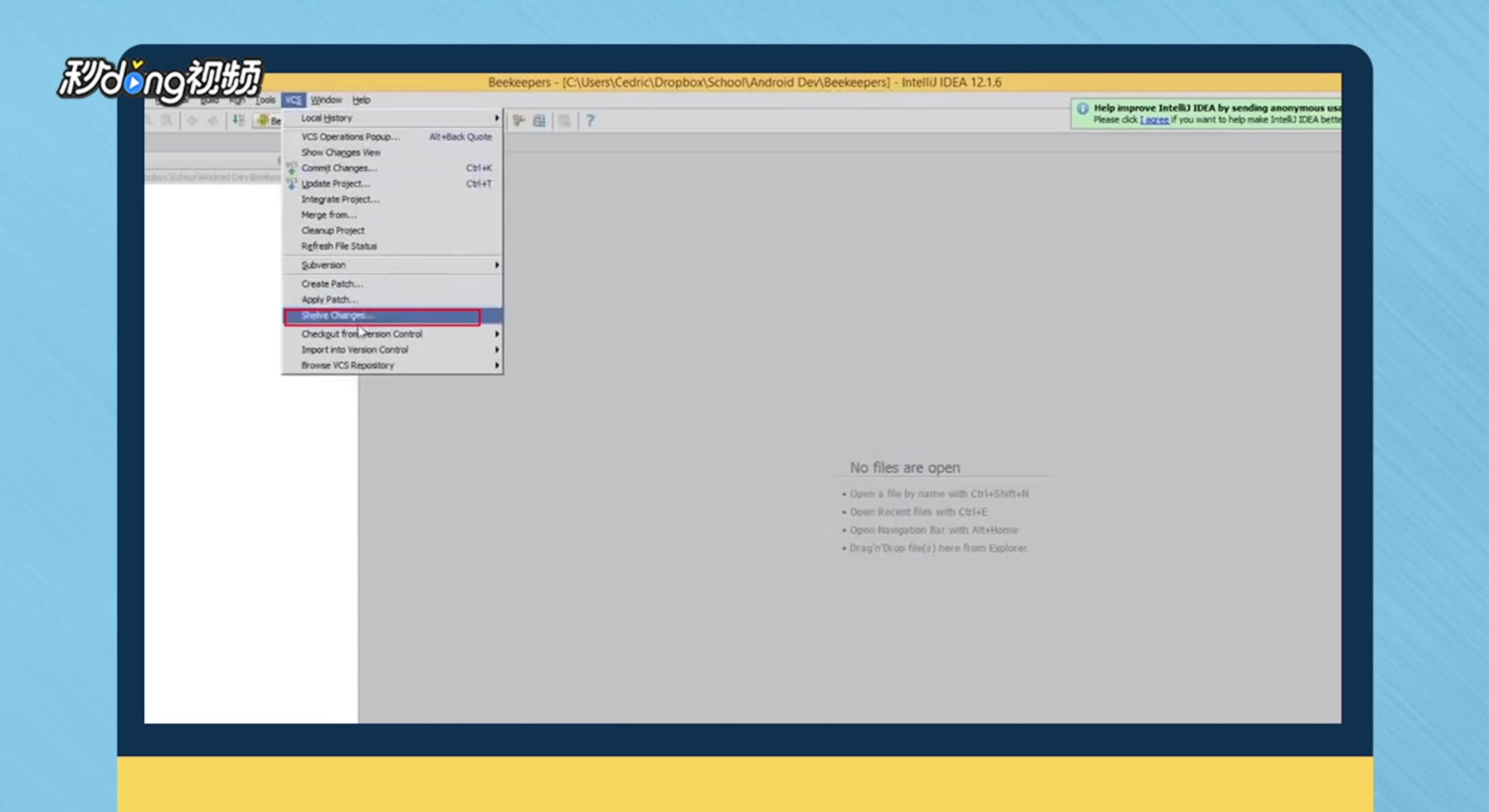Click the navigate Back arrow icon
The image size is (1489, 812).
point(192,120)
